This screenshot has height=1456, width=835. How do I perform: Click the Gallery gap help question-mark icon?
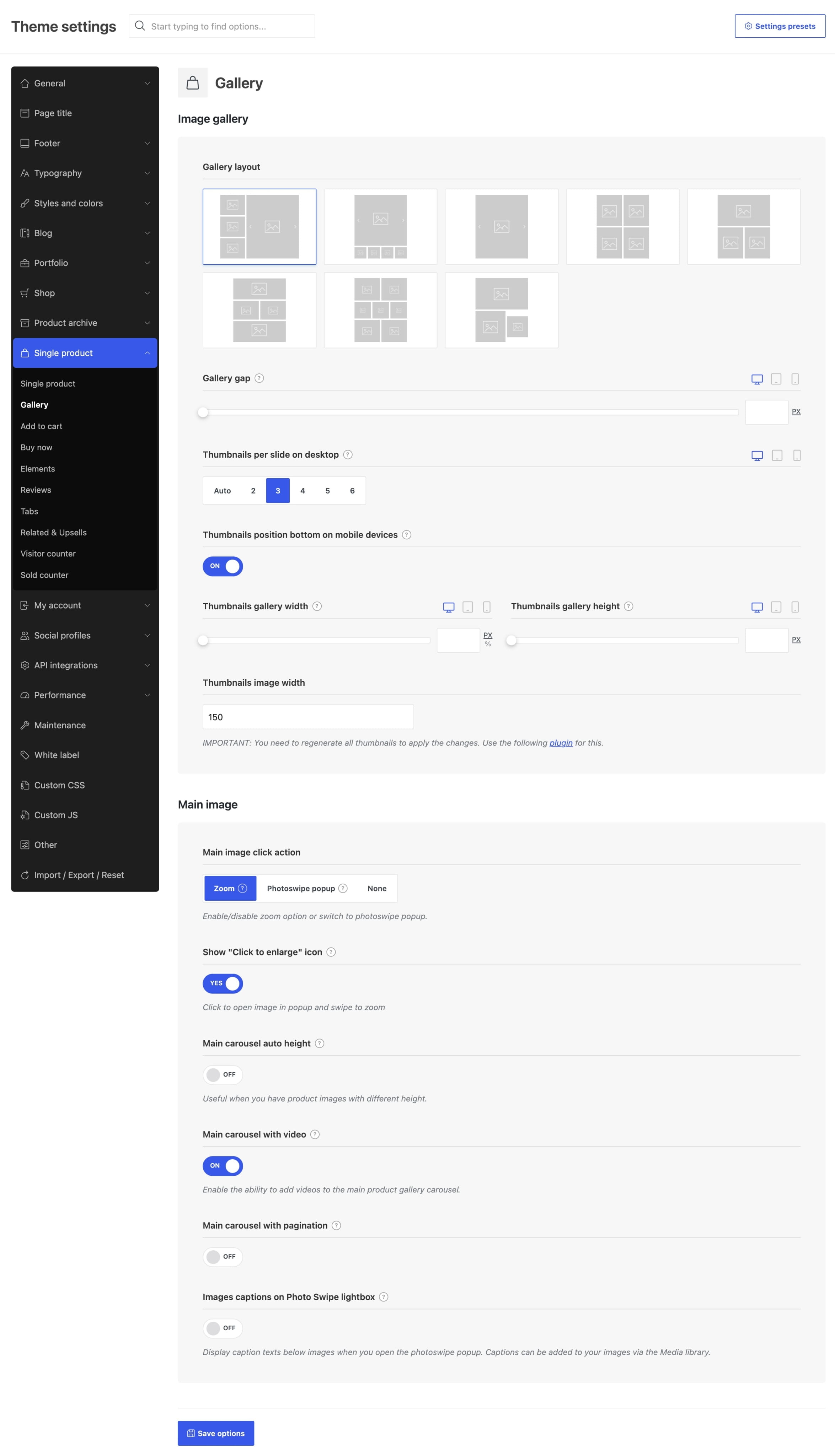pyautogui.click(x=259, y=378)
